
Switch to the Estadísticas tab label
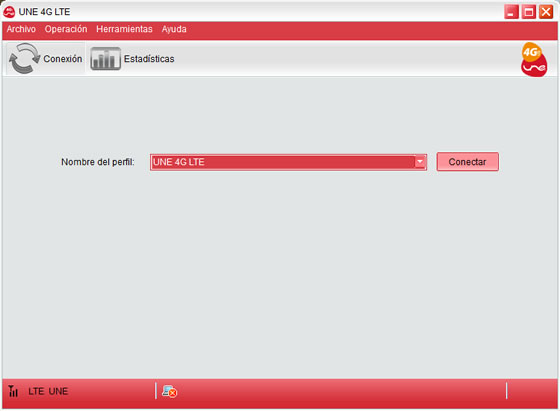coord(149,59)
